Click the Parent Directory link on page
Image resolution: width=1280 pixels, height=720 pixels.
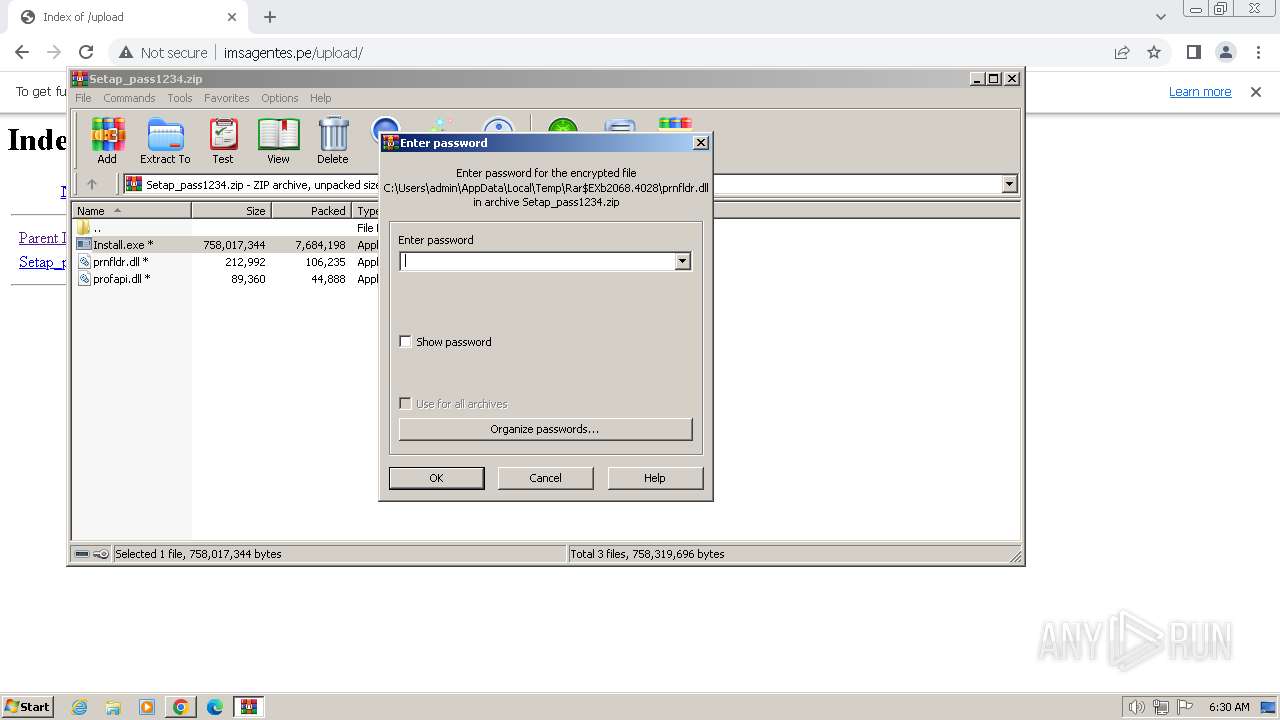click(42, 238)
